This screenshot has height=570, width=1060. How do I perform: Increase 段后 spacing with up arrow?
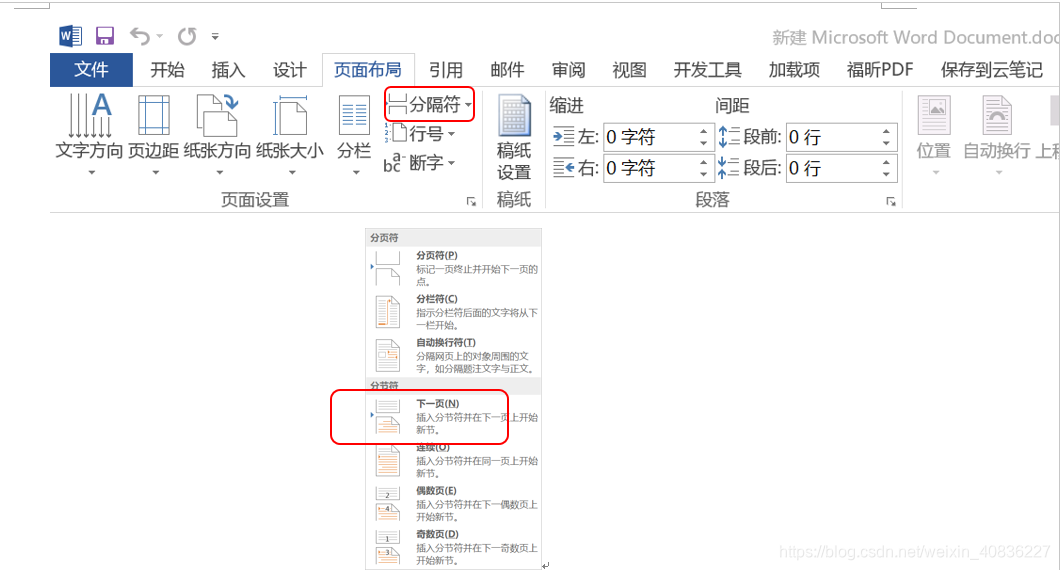(886, 162)
